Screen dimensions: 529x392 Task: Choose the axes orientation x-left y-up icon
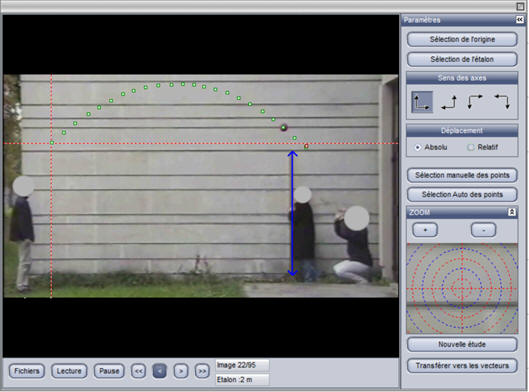click(449, 102)
